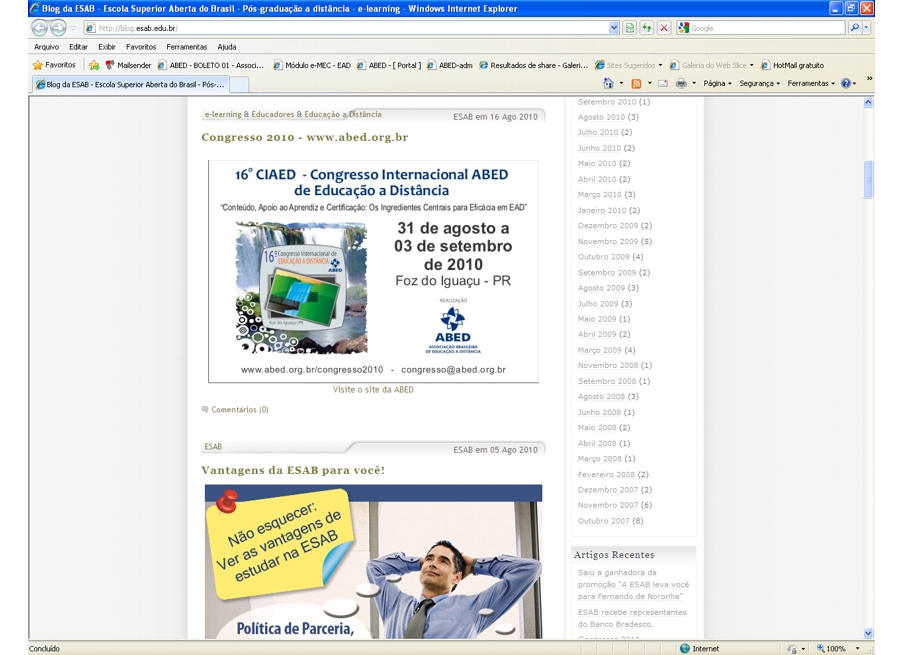Image resolution: width=900 pixels, height=655 pixels.
Task: Open archive Agosto 2010 (3)
Action: pos(608,117)
